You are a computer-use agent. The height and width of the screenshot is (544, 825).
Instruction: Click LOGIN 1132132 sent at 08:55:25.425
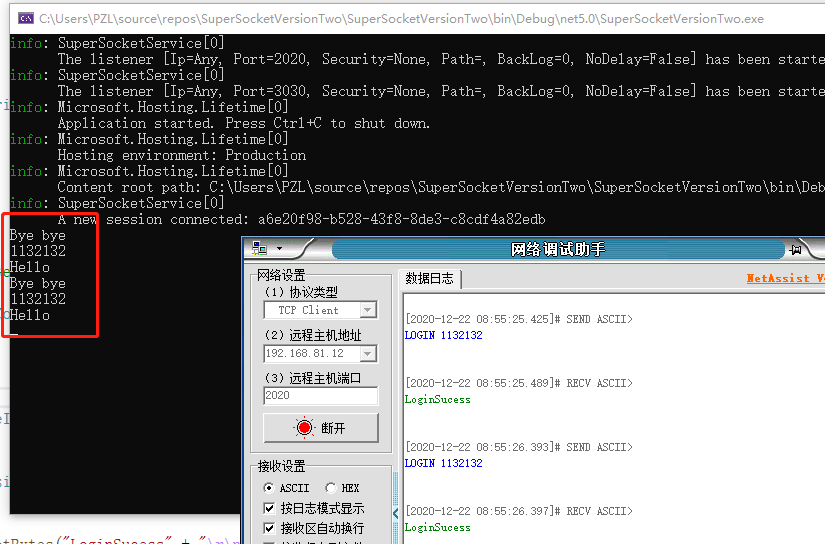pos(444,335)
